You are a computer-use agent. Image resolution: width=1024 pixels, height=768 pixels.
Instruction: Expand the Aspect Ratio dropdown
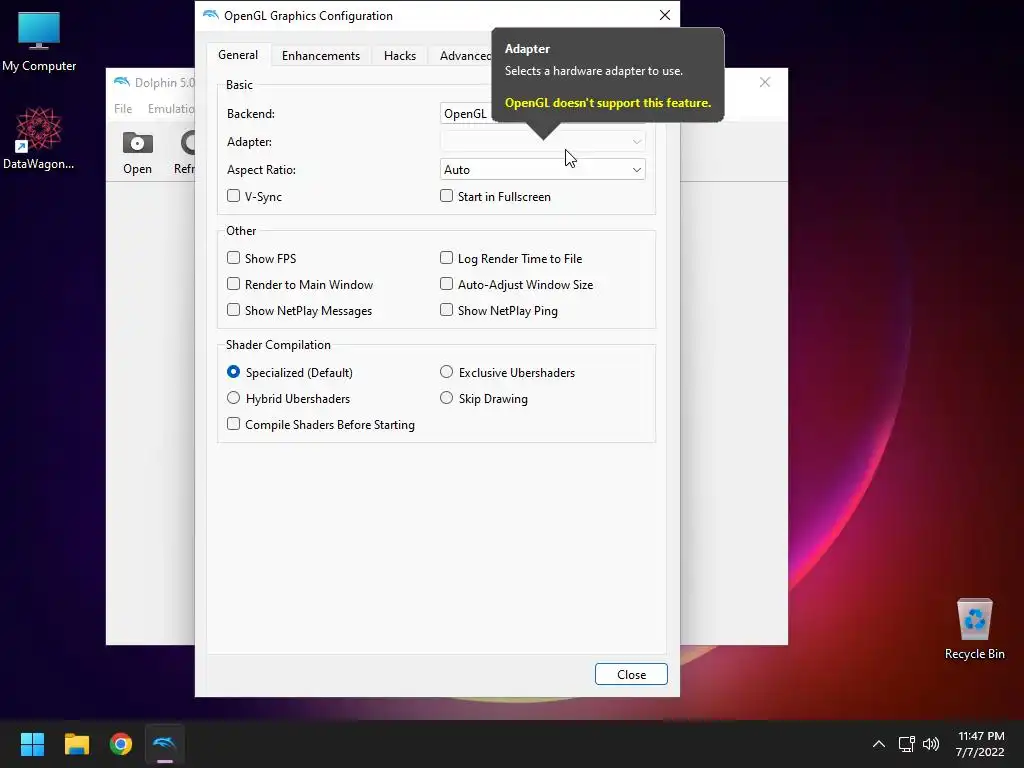click(x=543, y=170)
